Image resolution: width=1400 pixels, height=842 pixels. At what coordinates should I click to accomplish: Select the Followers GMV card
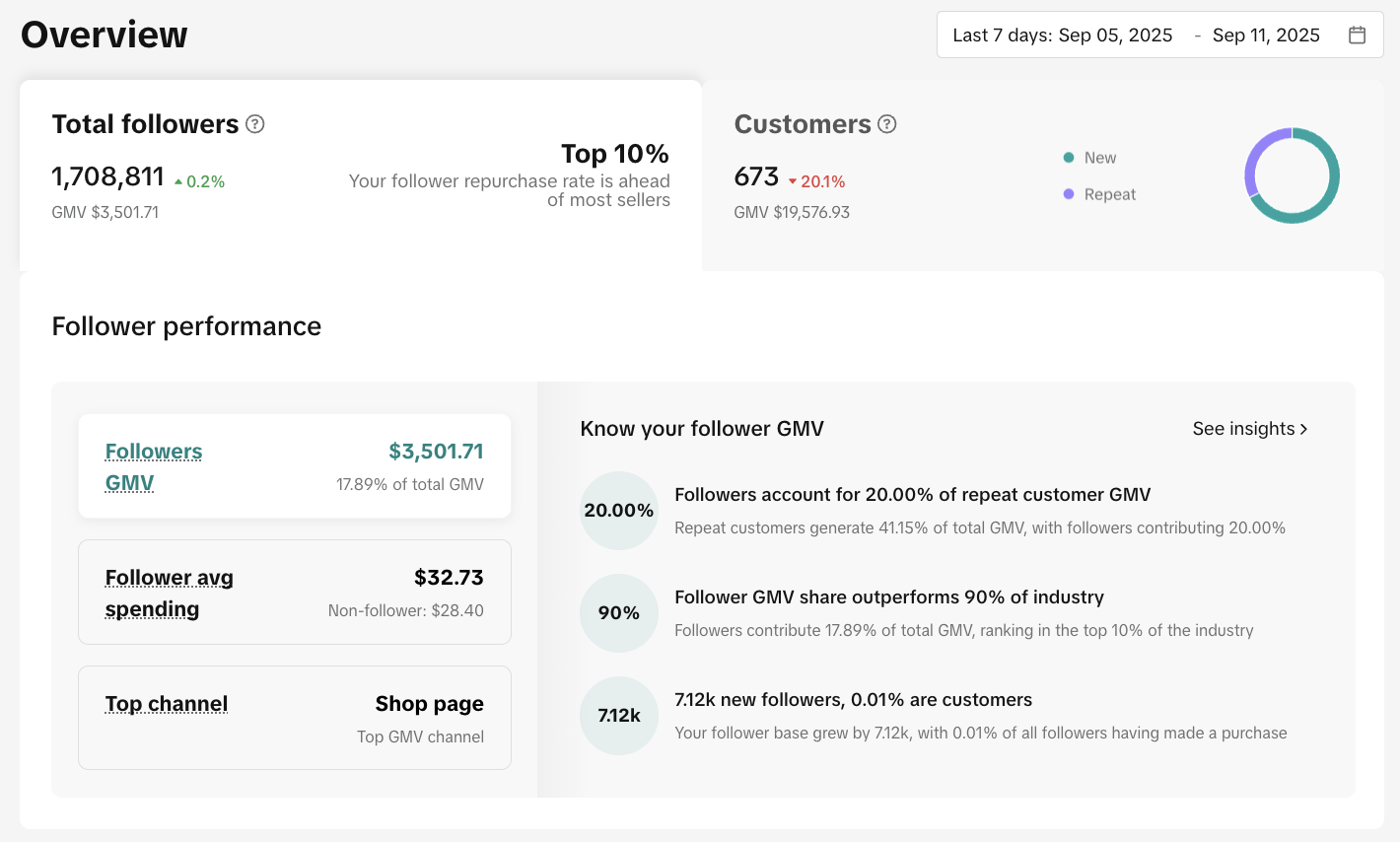point(295,466)
